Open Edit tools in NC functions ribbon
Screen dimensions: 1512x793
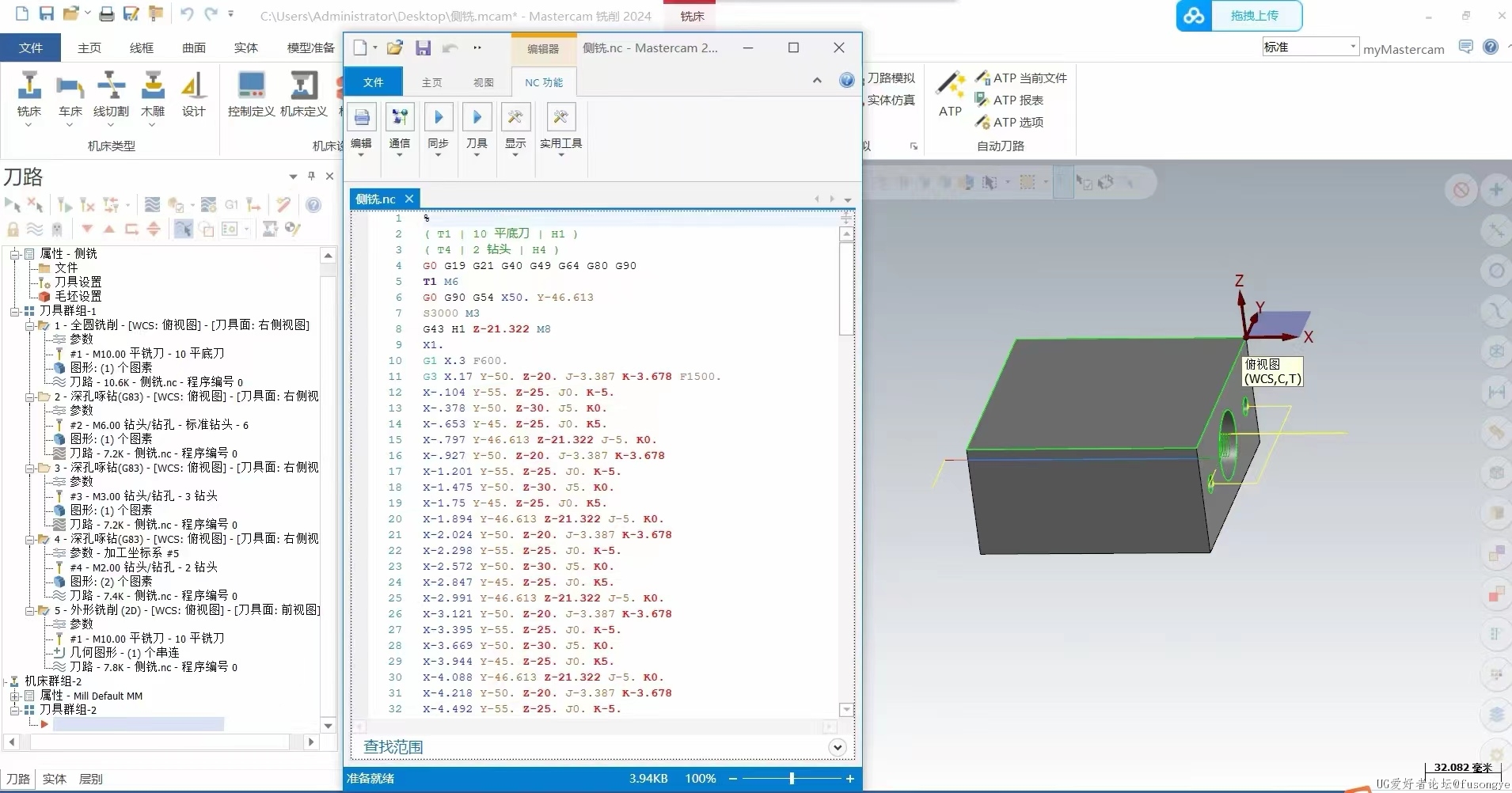point(362,130)
